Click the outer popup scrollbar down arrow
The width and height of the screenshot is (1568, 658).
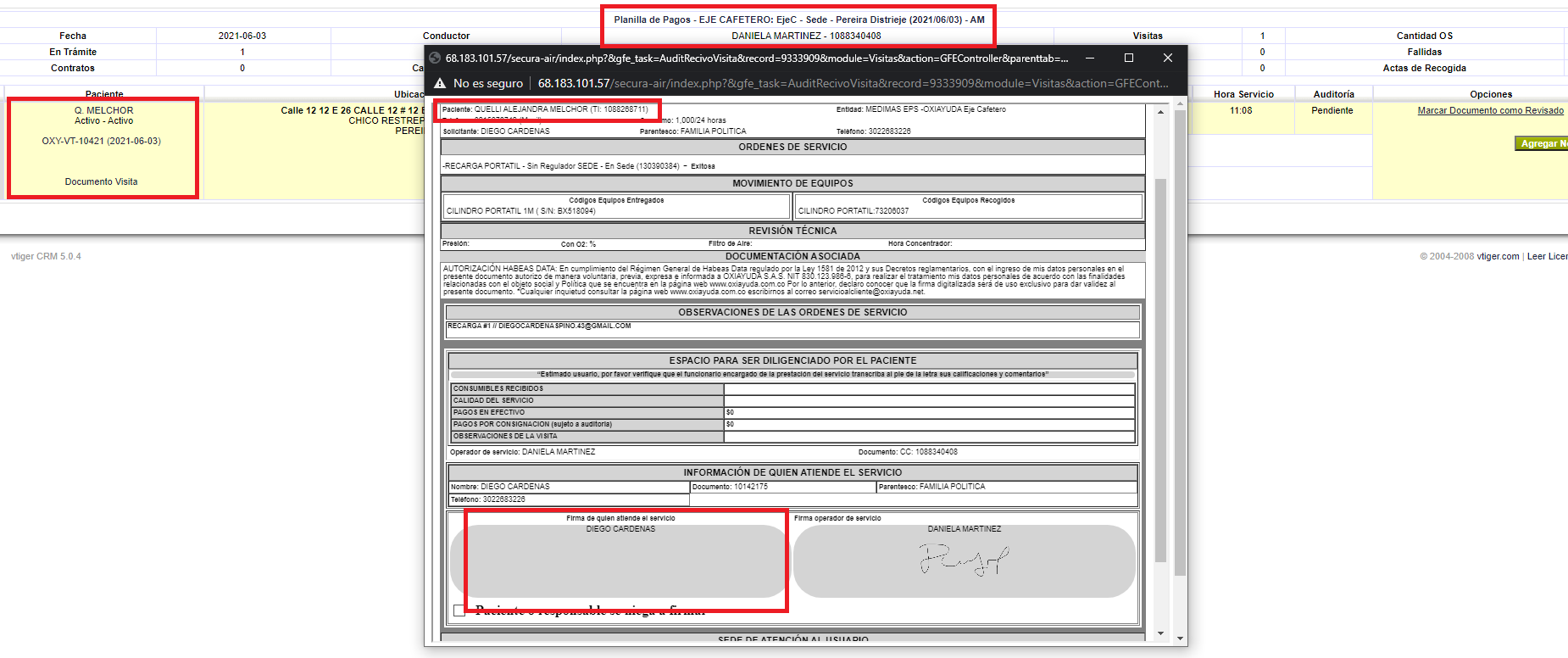pos(1179,639)
